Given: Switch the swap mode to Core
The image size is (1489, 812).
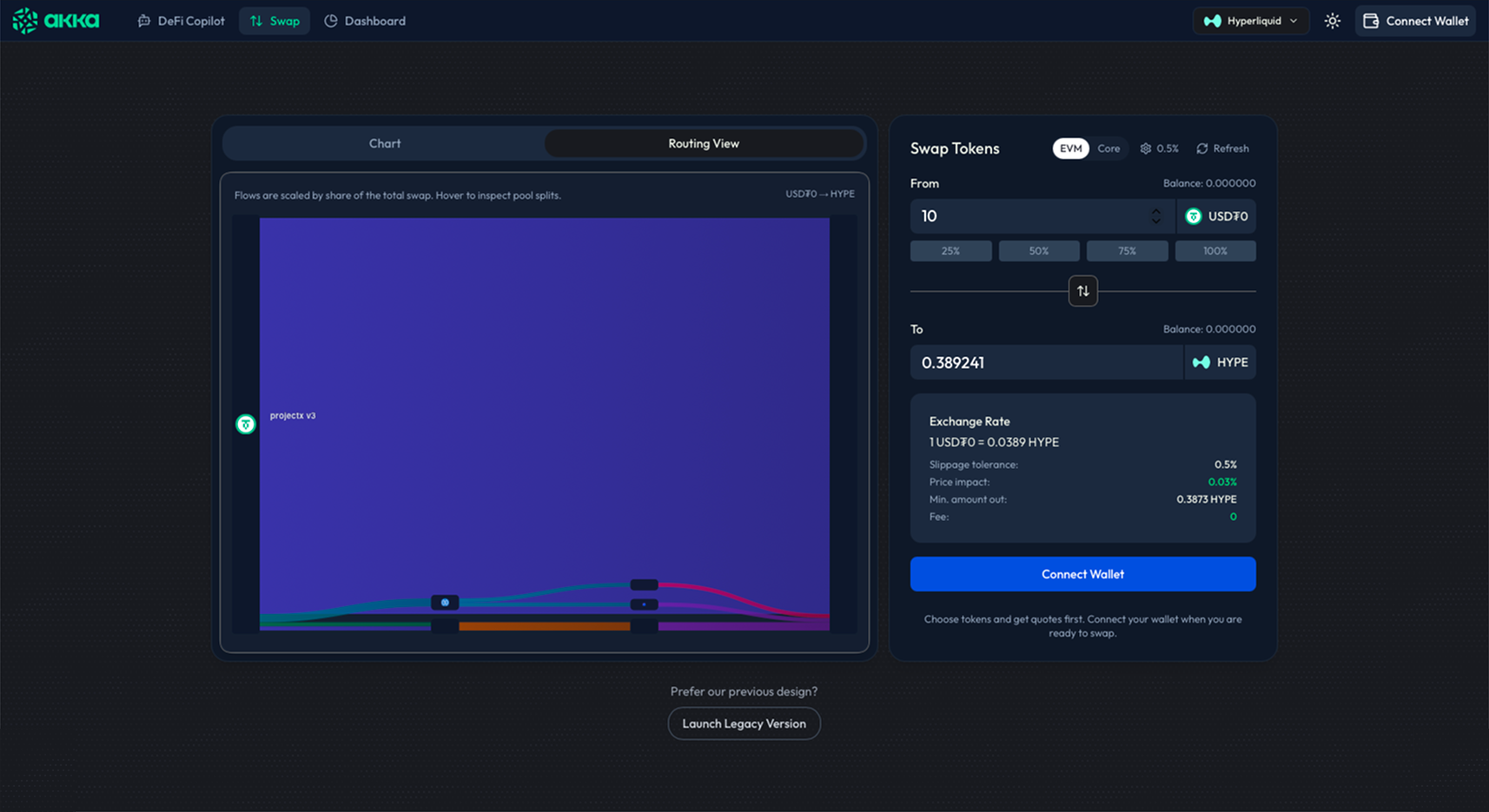Looking at the screenshot, I should (x=1108, y=149).
